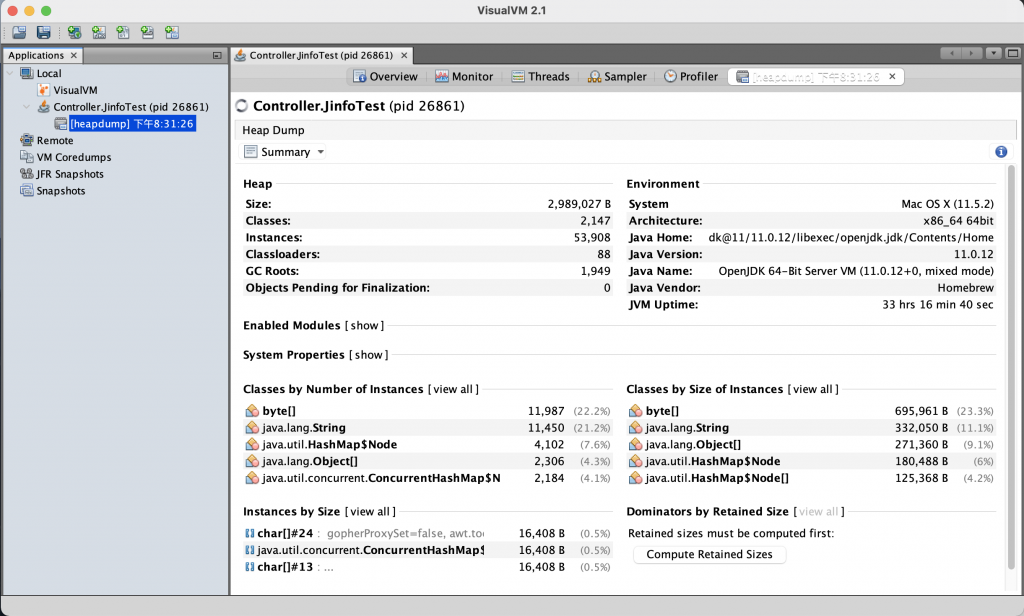
Task: Close the Controller.JinfoTest document tab
Action: tap(404, 56)
